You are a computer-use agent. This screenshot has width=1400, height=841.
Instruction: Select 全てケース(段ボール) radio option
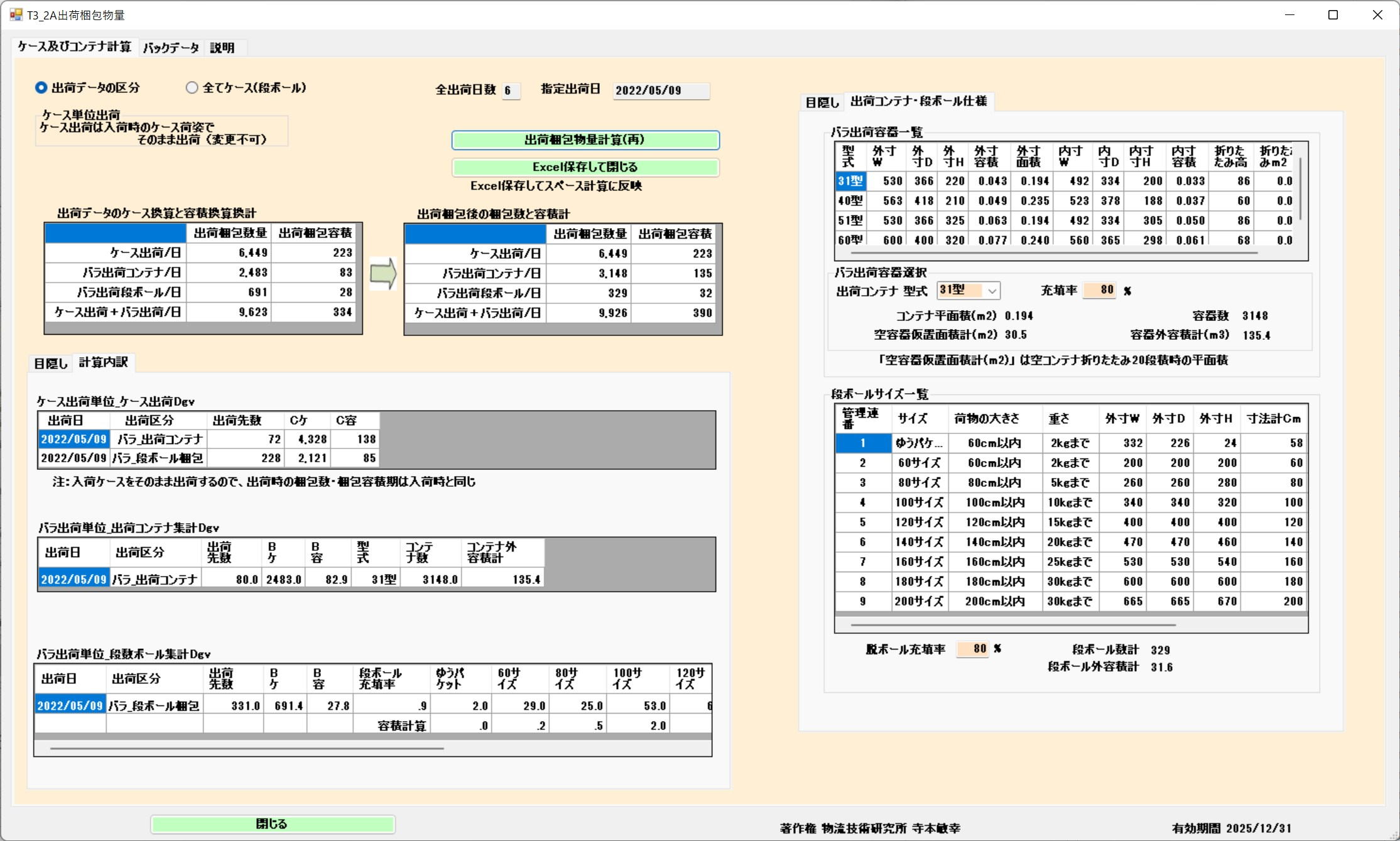192,88
